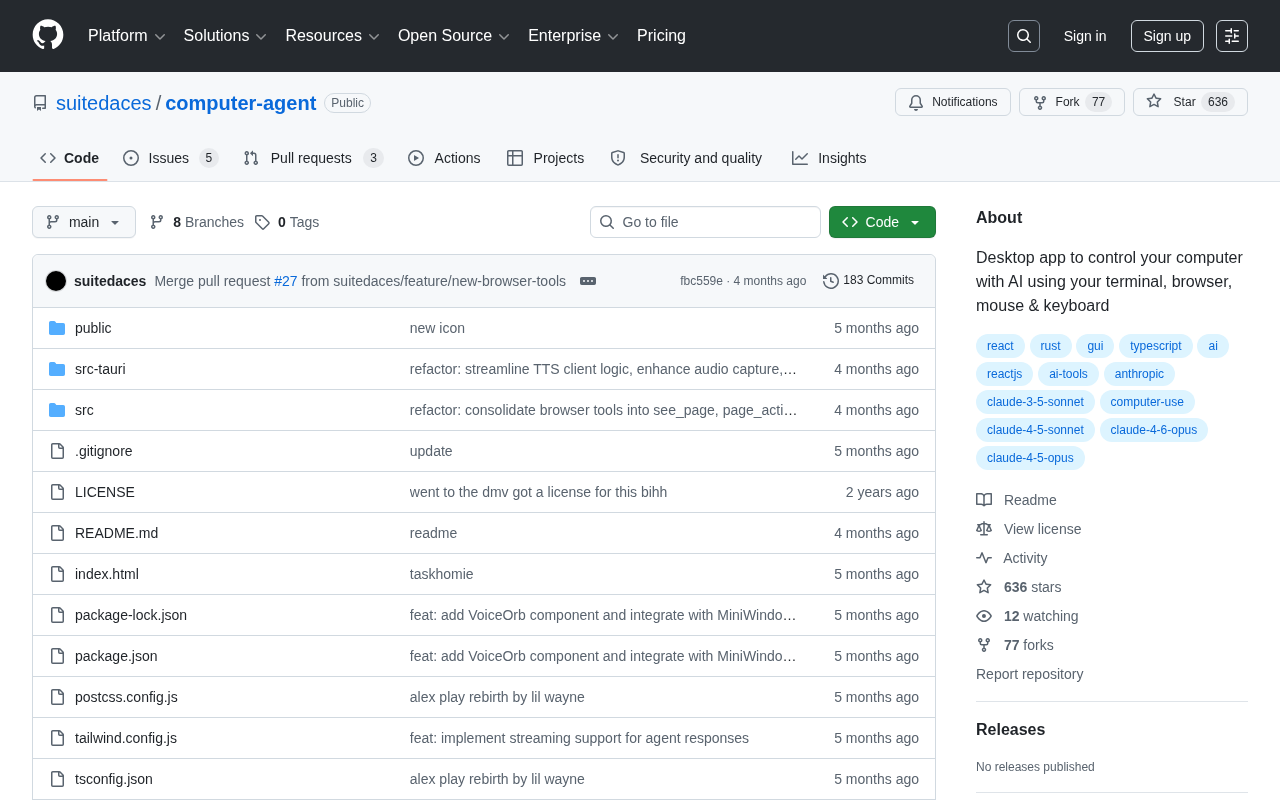Click the file icon beside .gitignore
1280x800 pixels.
pos(57,451)
